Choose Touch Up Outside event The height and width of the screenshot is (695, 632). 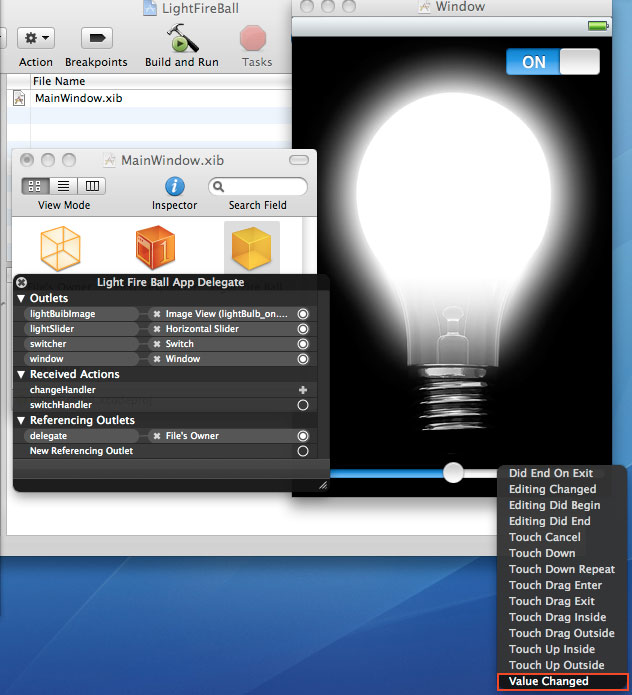(557, 665)
